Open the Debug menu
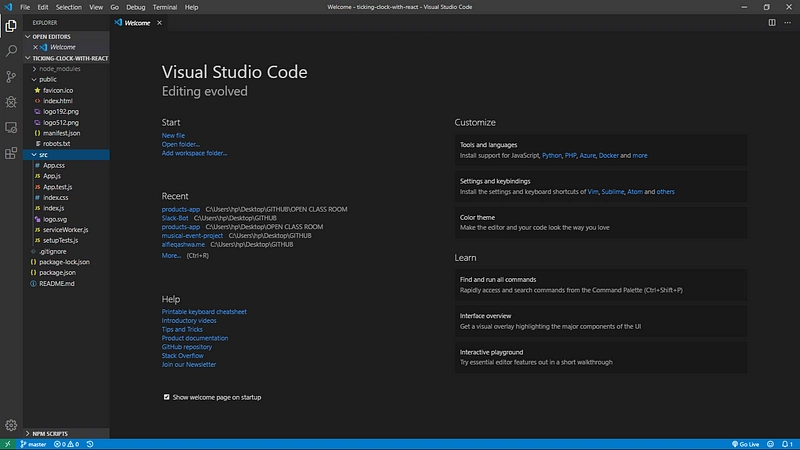 (136, 7)
